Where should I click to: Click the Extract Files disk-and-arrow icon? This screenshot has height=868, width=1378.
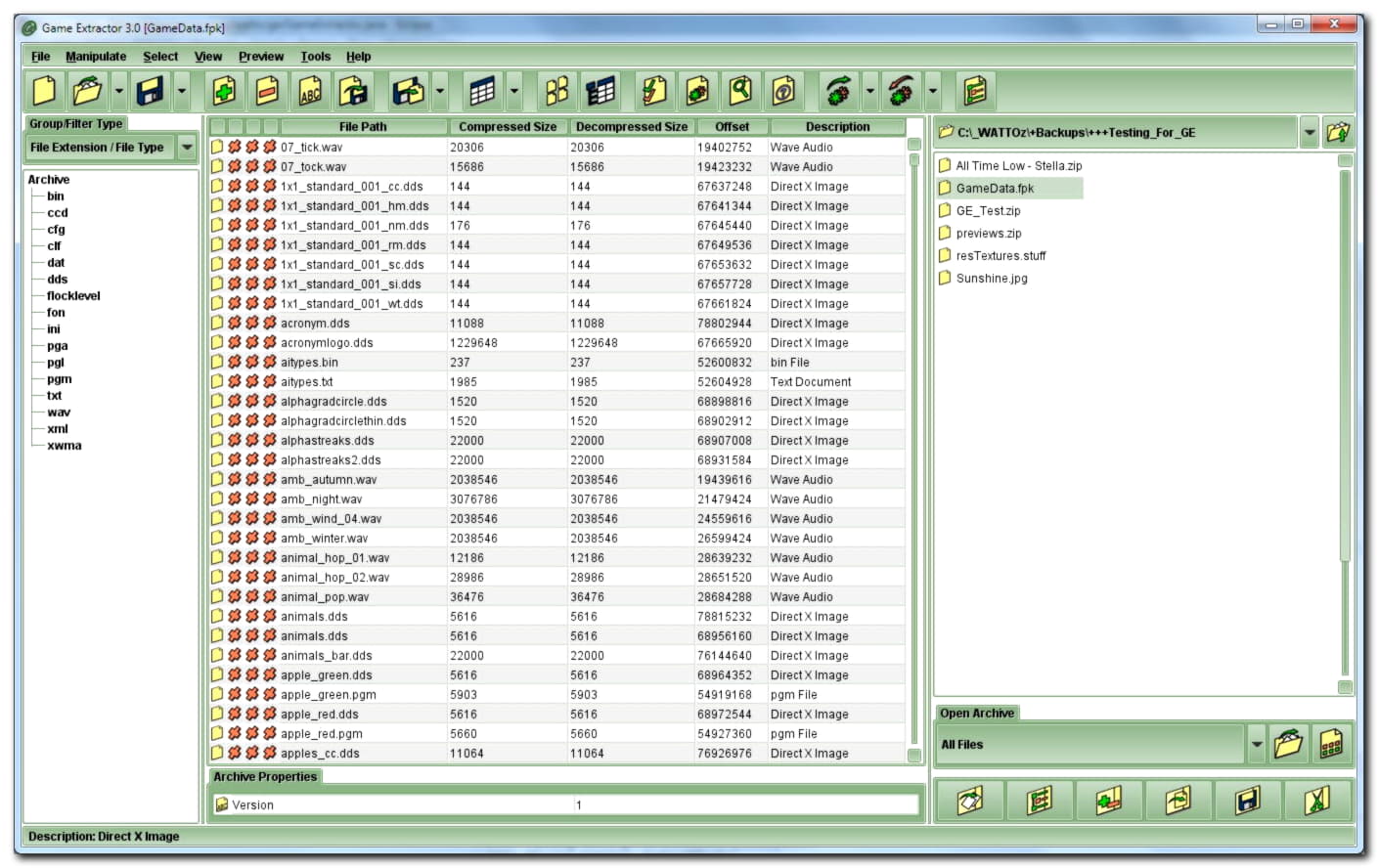[409, 91]
